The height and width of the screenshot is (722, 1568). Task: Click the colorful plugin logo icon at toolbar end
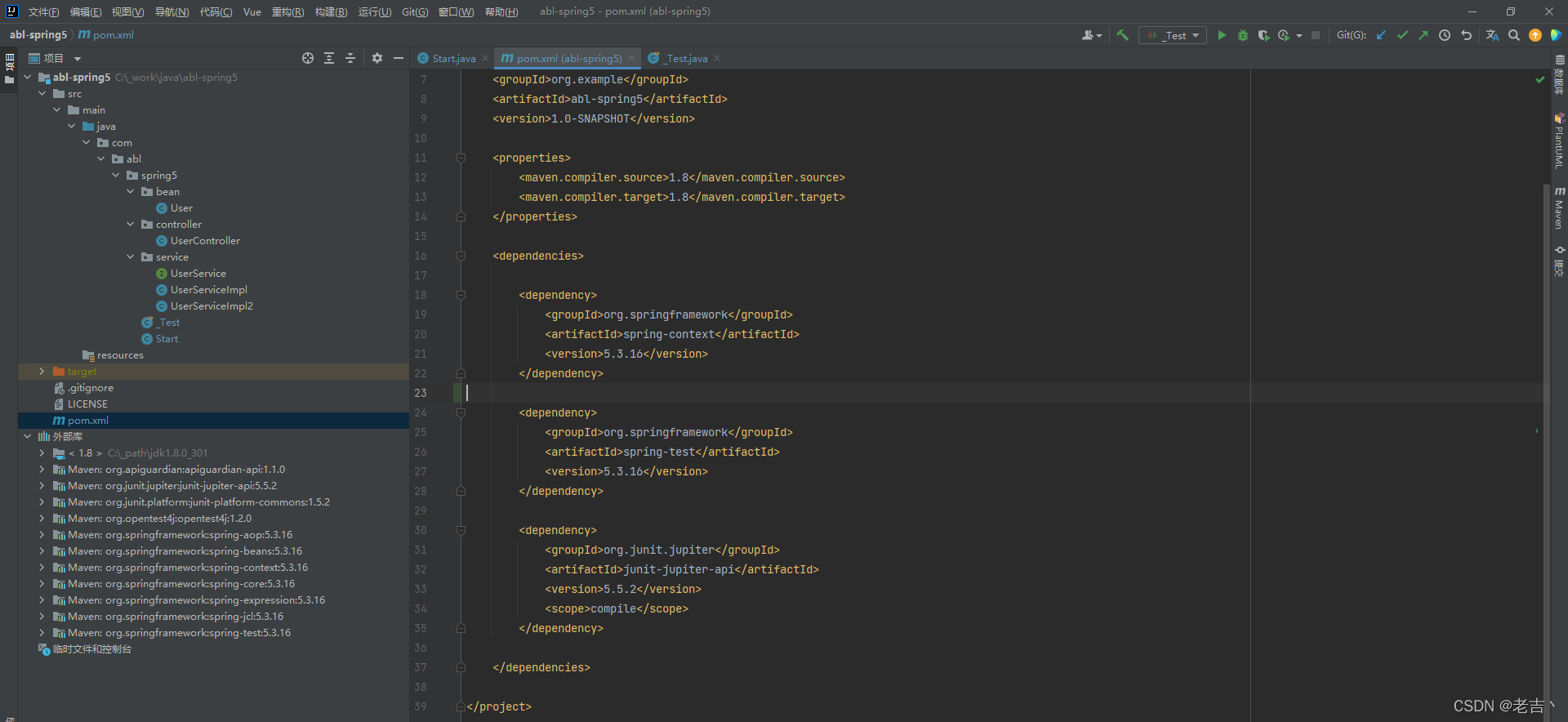[1556, 35]
